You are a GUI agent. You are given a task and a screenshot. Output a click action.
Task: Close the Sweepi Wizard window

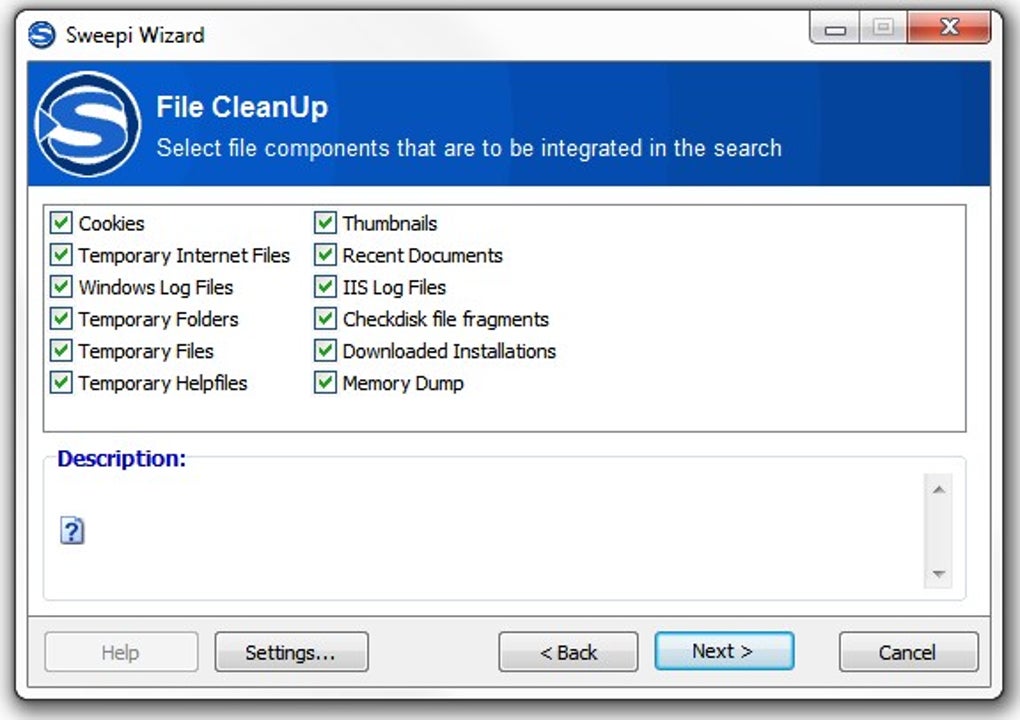coord(949,28)
